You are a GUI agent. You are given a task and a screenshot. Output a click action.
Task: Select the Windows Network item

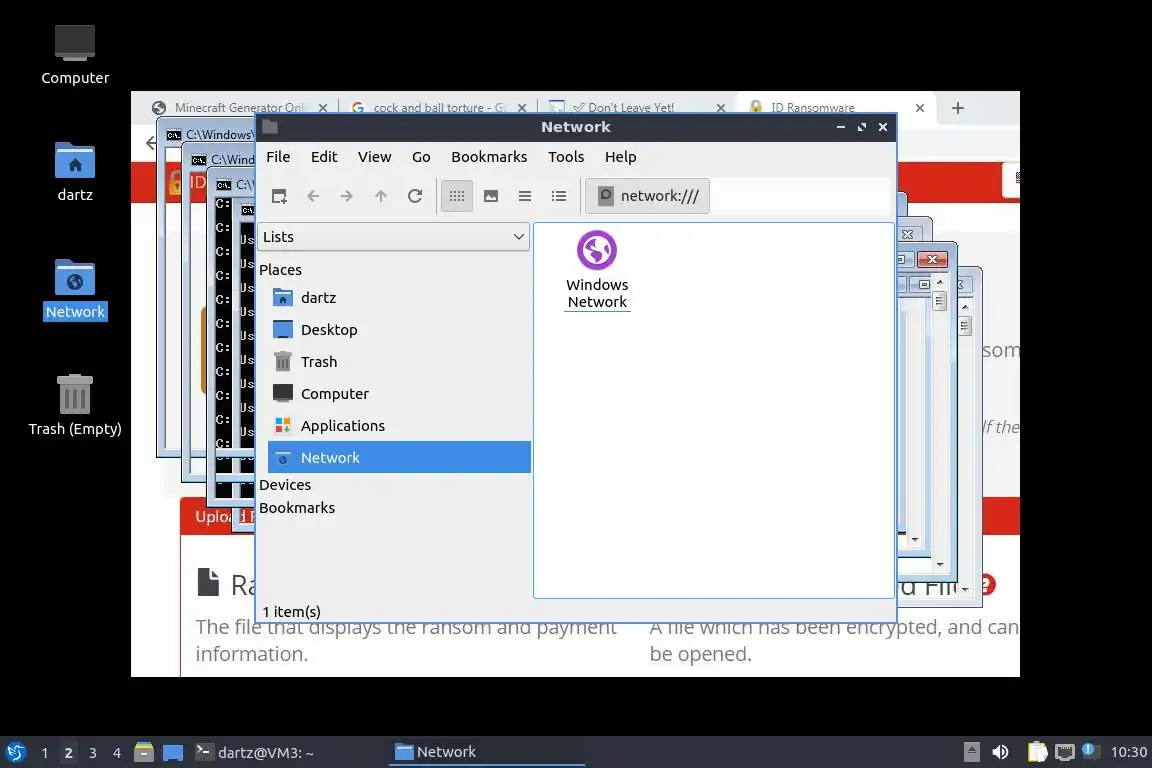pyautogui.click(x=597, y=270)
